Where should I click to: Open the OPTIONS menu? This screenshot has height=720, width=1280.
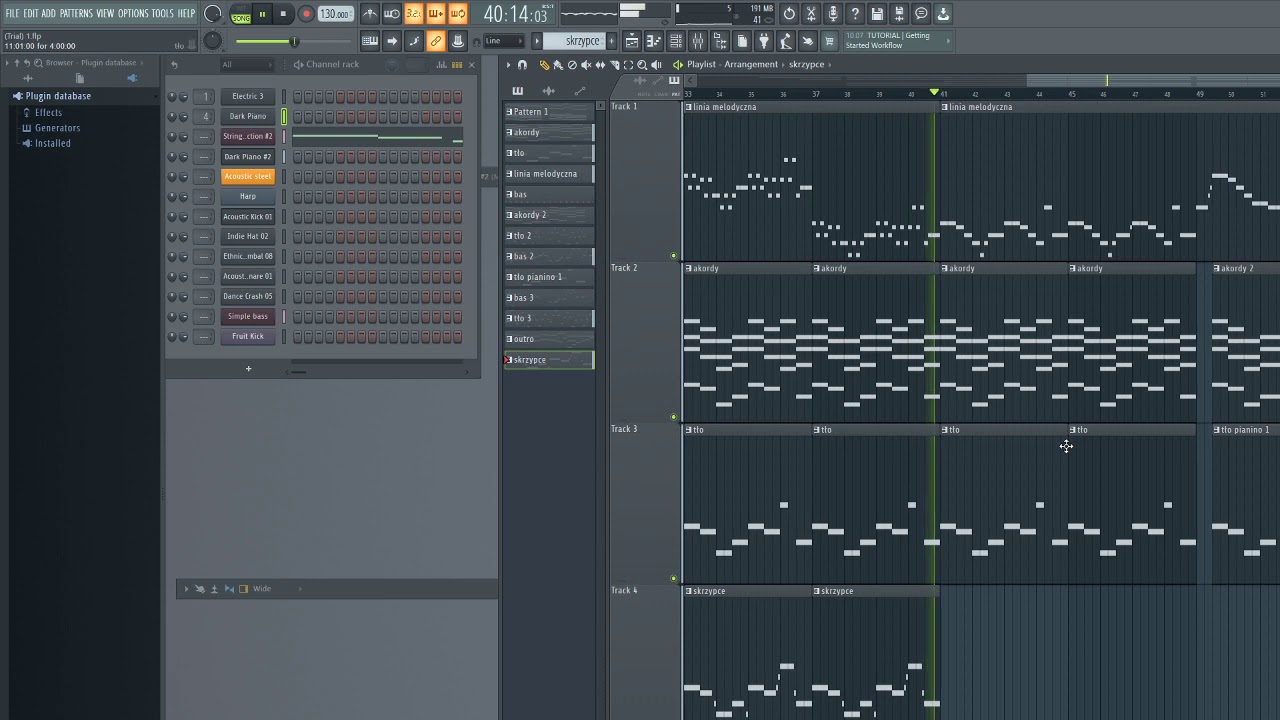(x=133, y=14)
